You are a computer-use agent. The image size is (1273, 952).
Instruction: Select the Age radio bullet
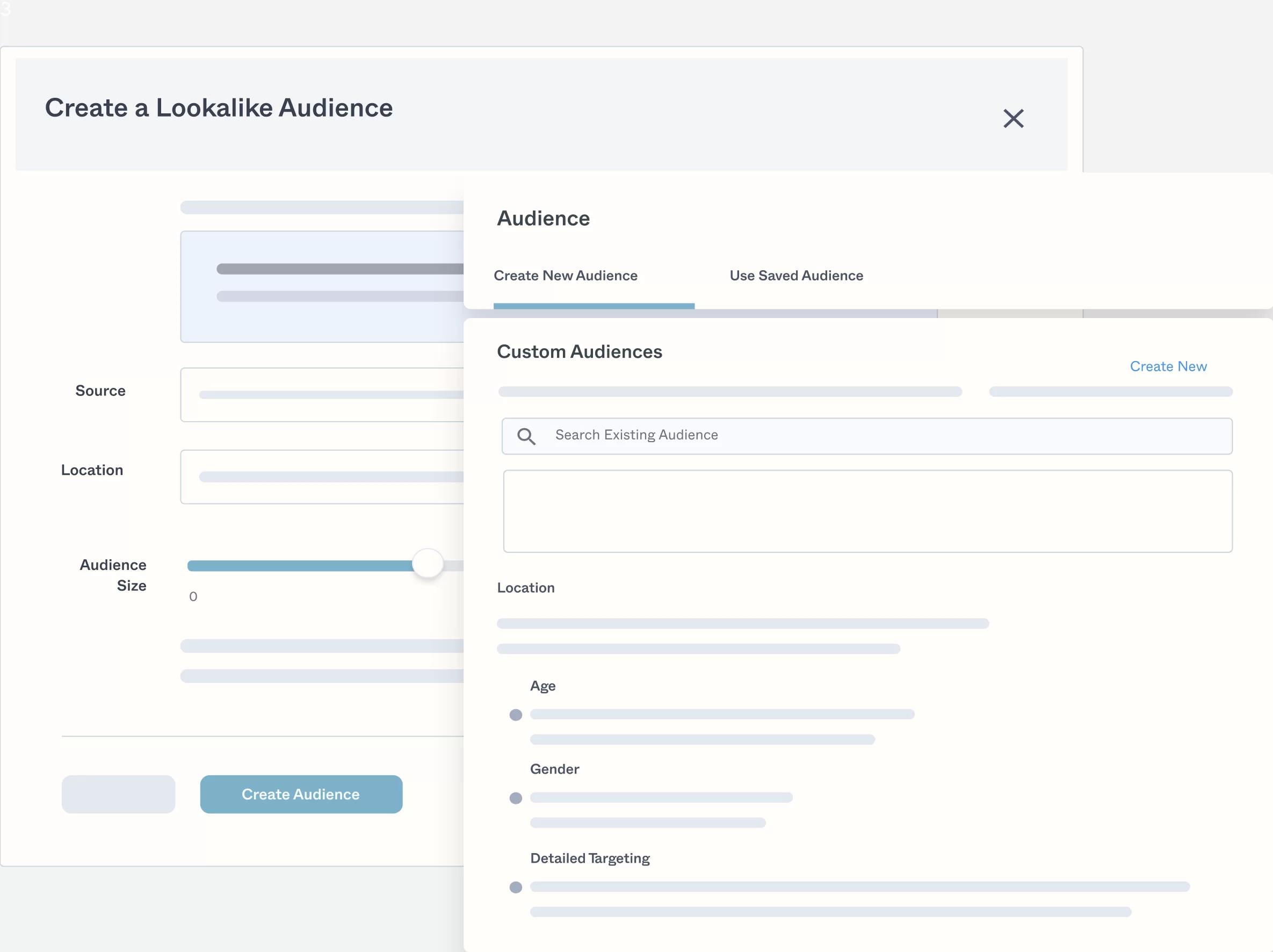[516, 715]
